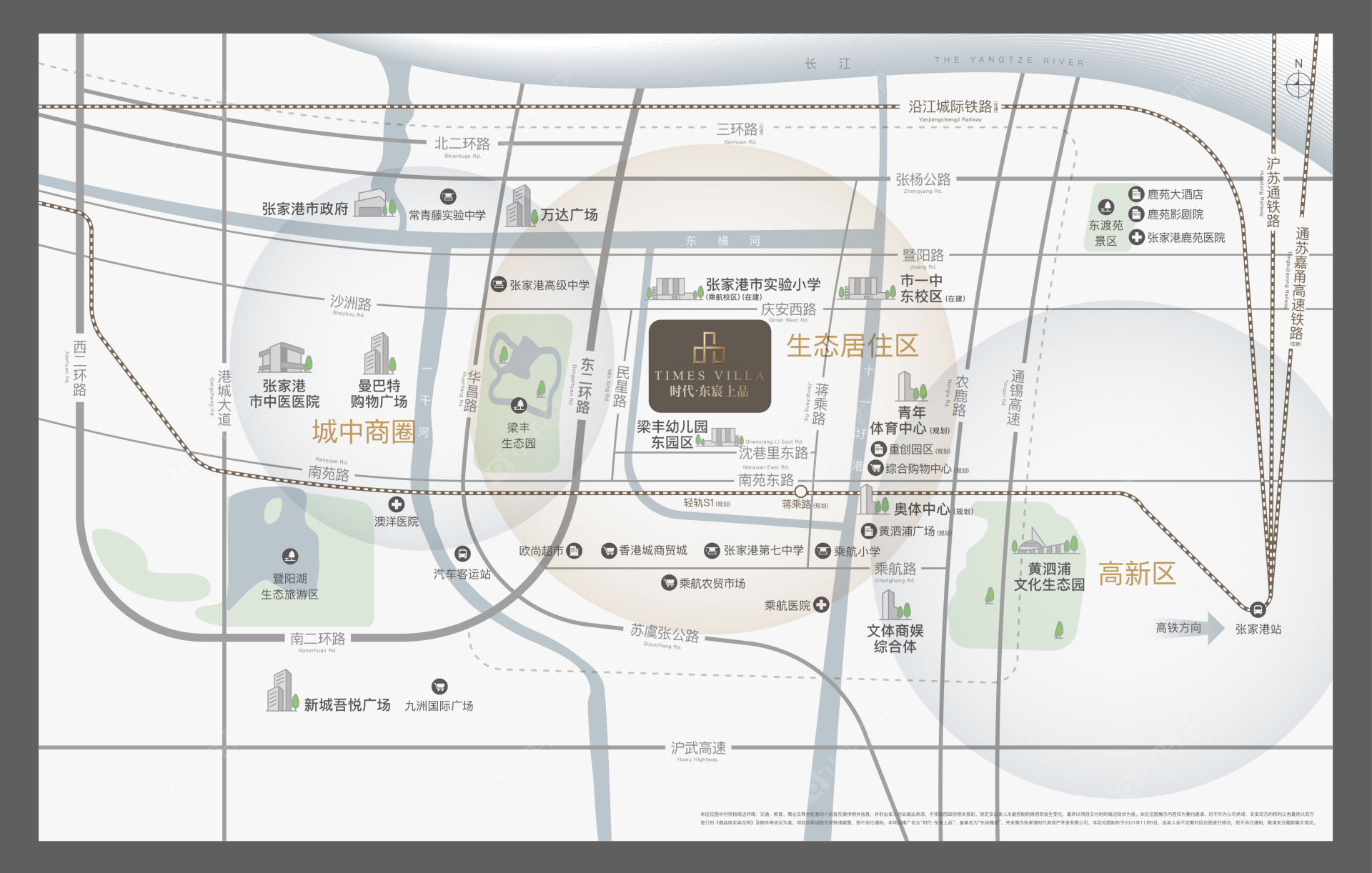Click Liangfeng Ecological Park tree icon
Screen dimensions: 1372x873
click(519, 406)
